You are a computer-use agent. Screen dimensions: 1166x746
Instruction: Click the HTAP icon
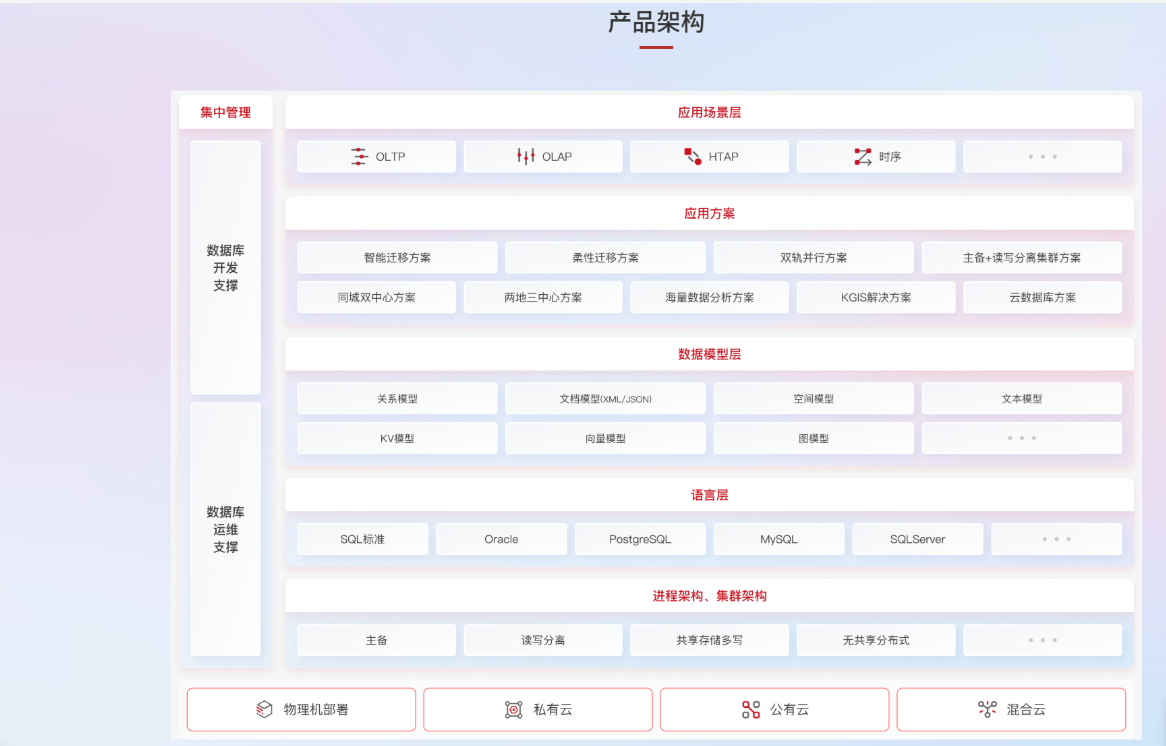click(x=692, y=156)
